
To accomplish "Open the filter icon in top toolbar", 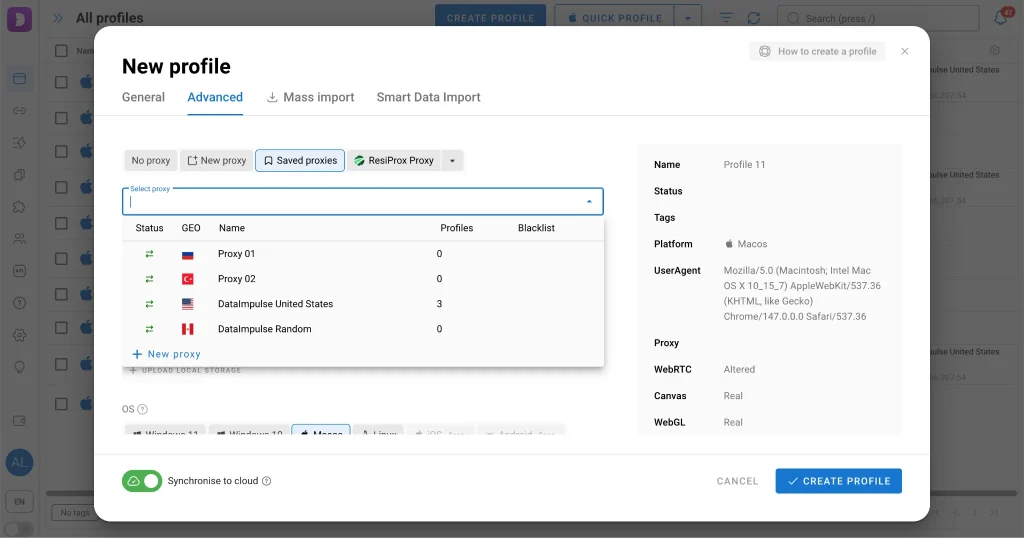I will coord(726,18).
